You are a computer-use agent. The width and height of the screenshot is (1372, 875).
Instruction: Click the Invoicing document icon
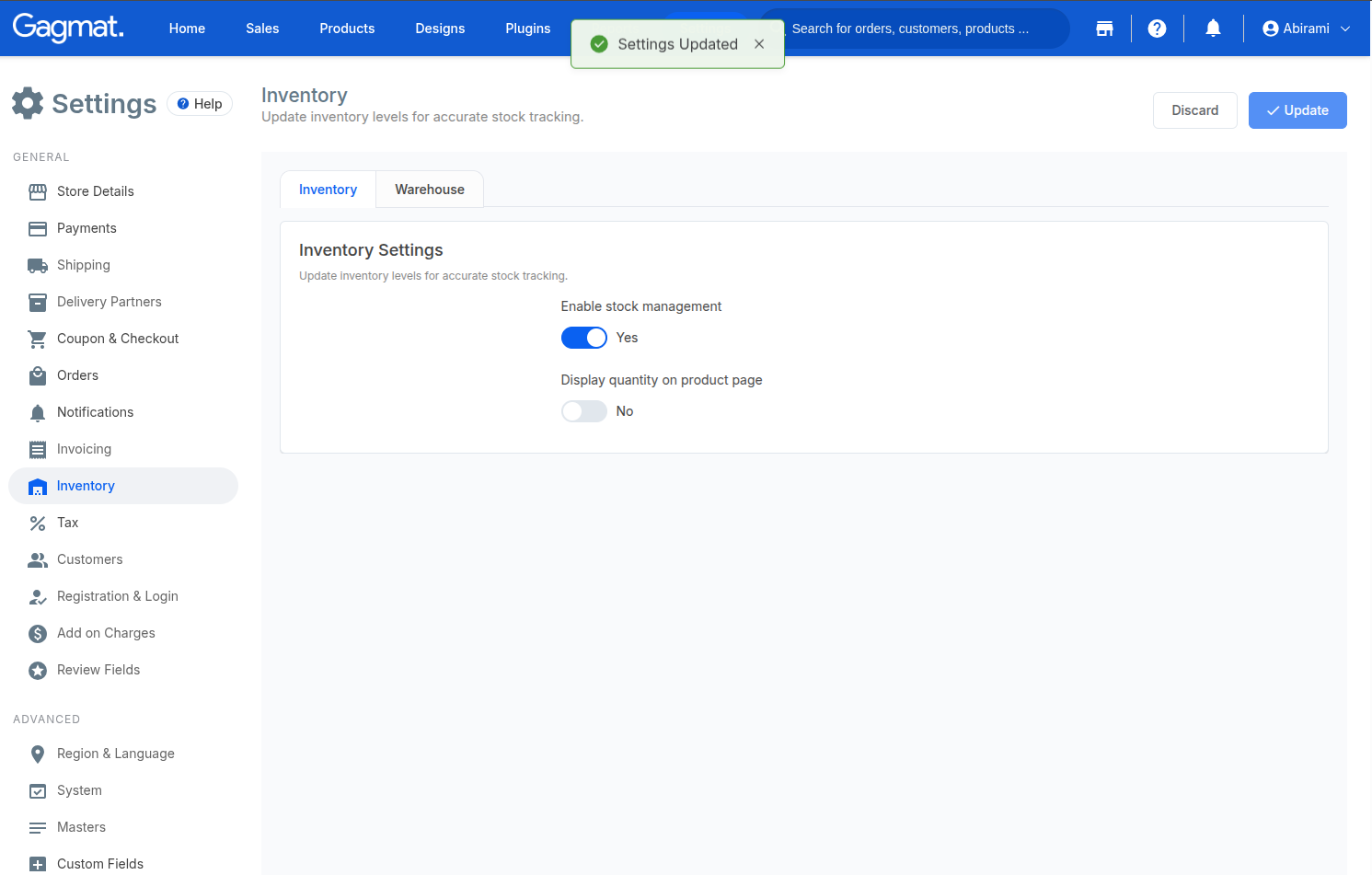point(38,449)
